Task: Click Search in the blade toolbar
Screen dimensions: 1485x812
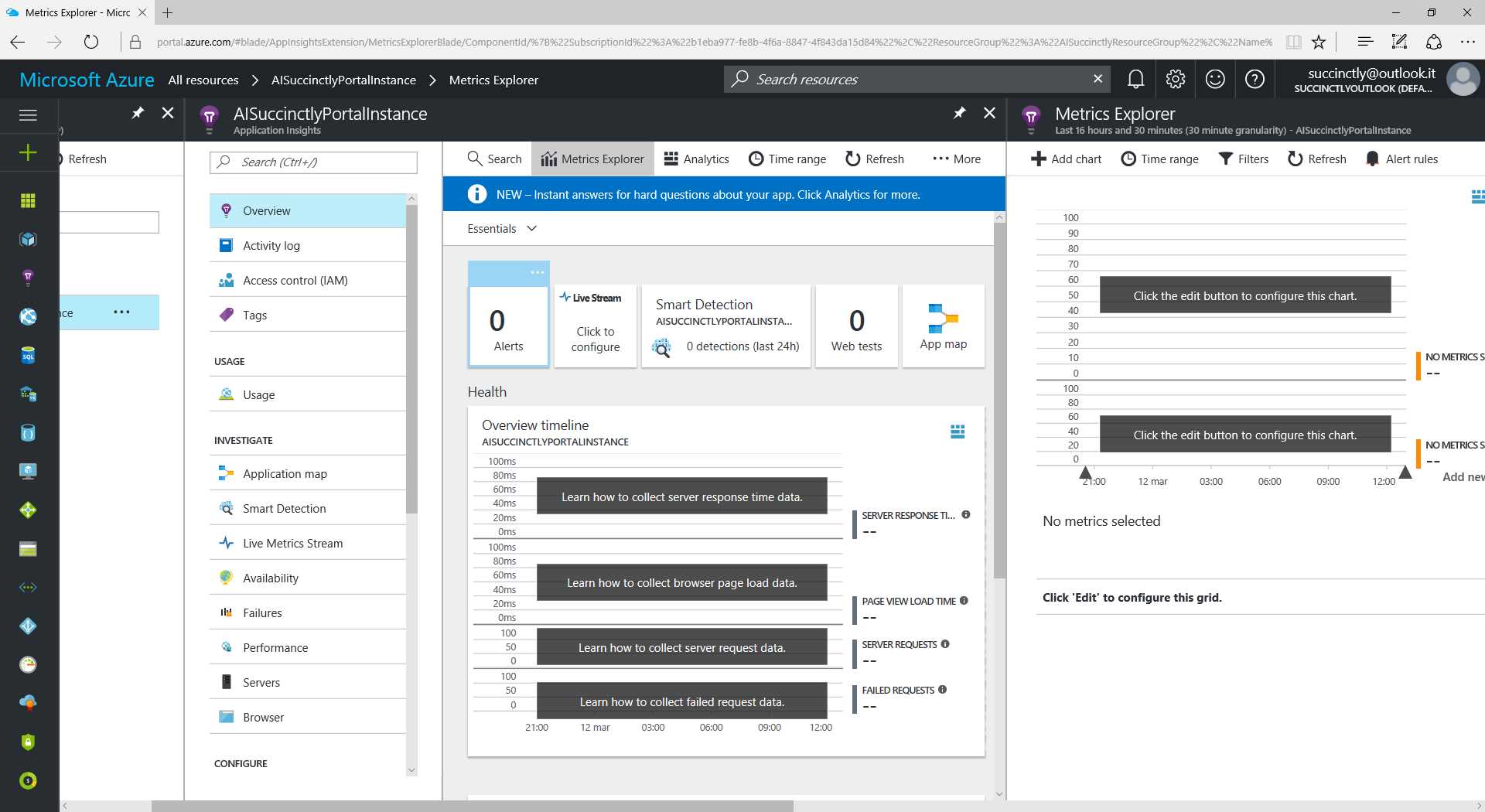Action: (495, 159)
